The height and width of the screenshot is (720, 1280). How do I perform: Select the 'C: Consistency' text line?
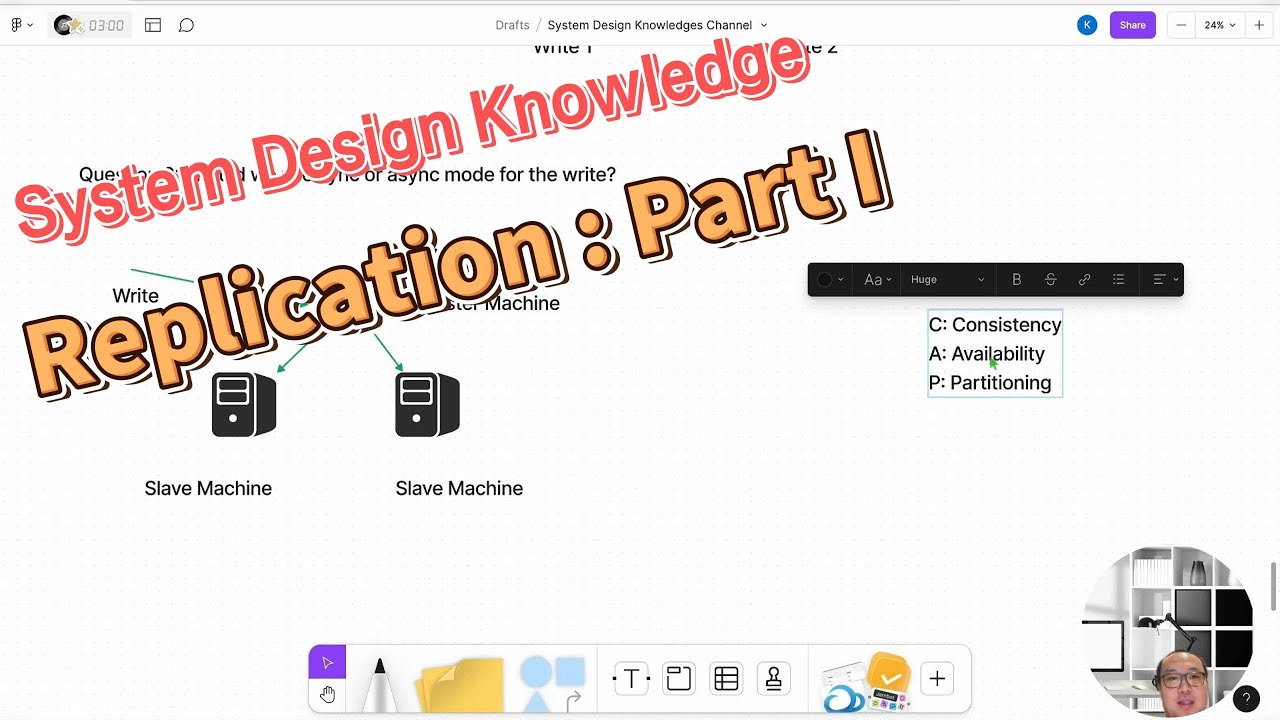click(995, 325)
